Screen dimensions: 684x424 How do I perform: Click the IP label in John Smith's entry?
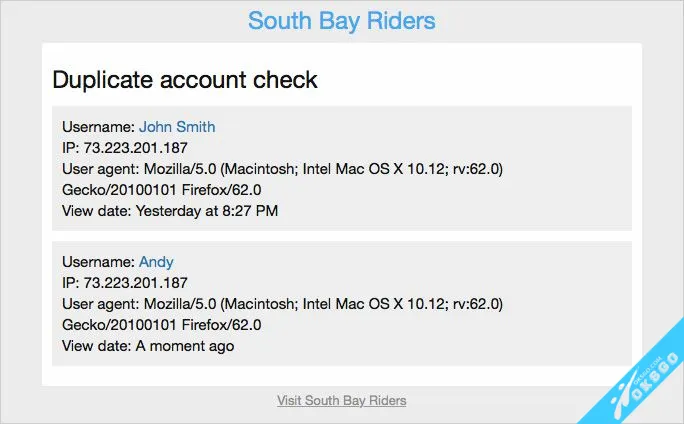coord(70,148)
